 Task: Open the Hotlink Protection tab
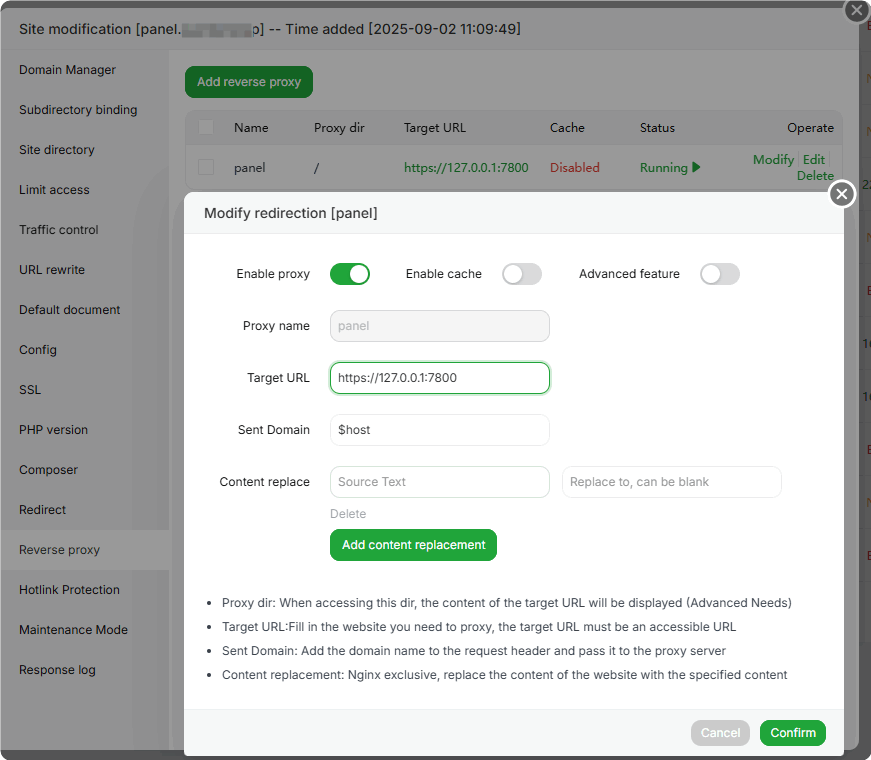69,590
